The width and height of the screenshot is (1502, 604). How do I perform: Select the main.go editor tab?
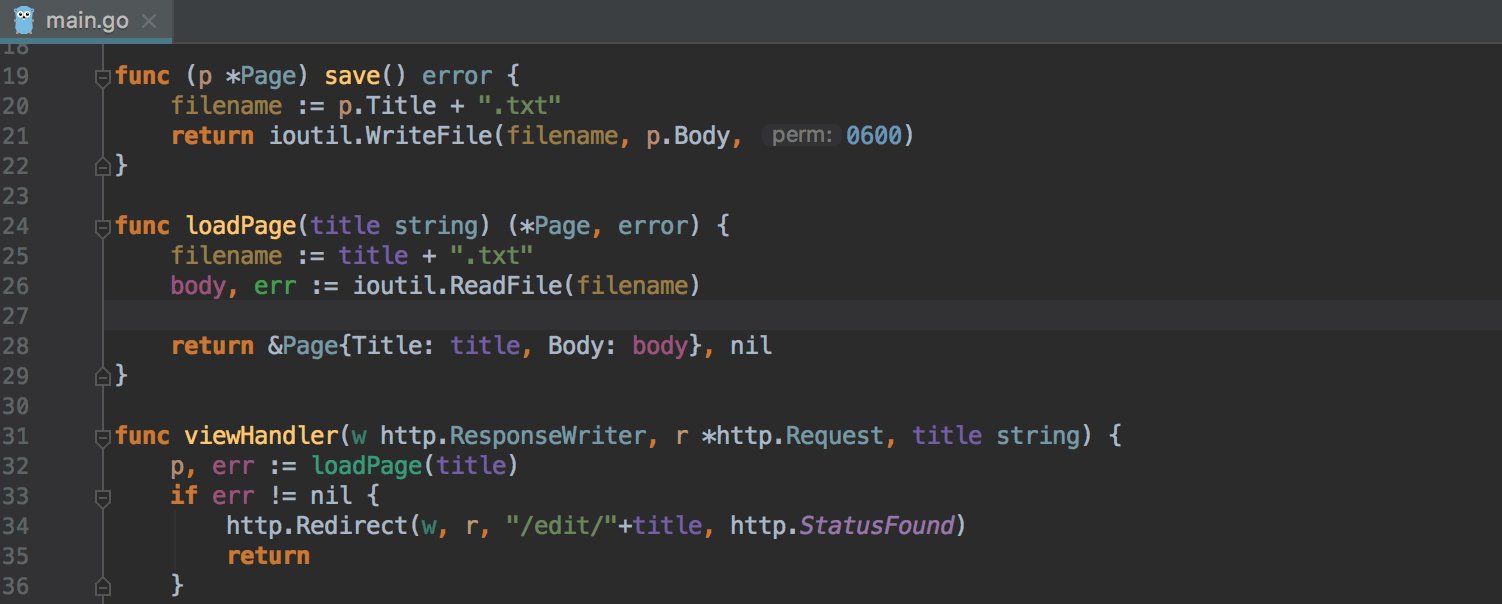click(x=86, y=20)
